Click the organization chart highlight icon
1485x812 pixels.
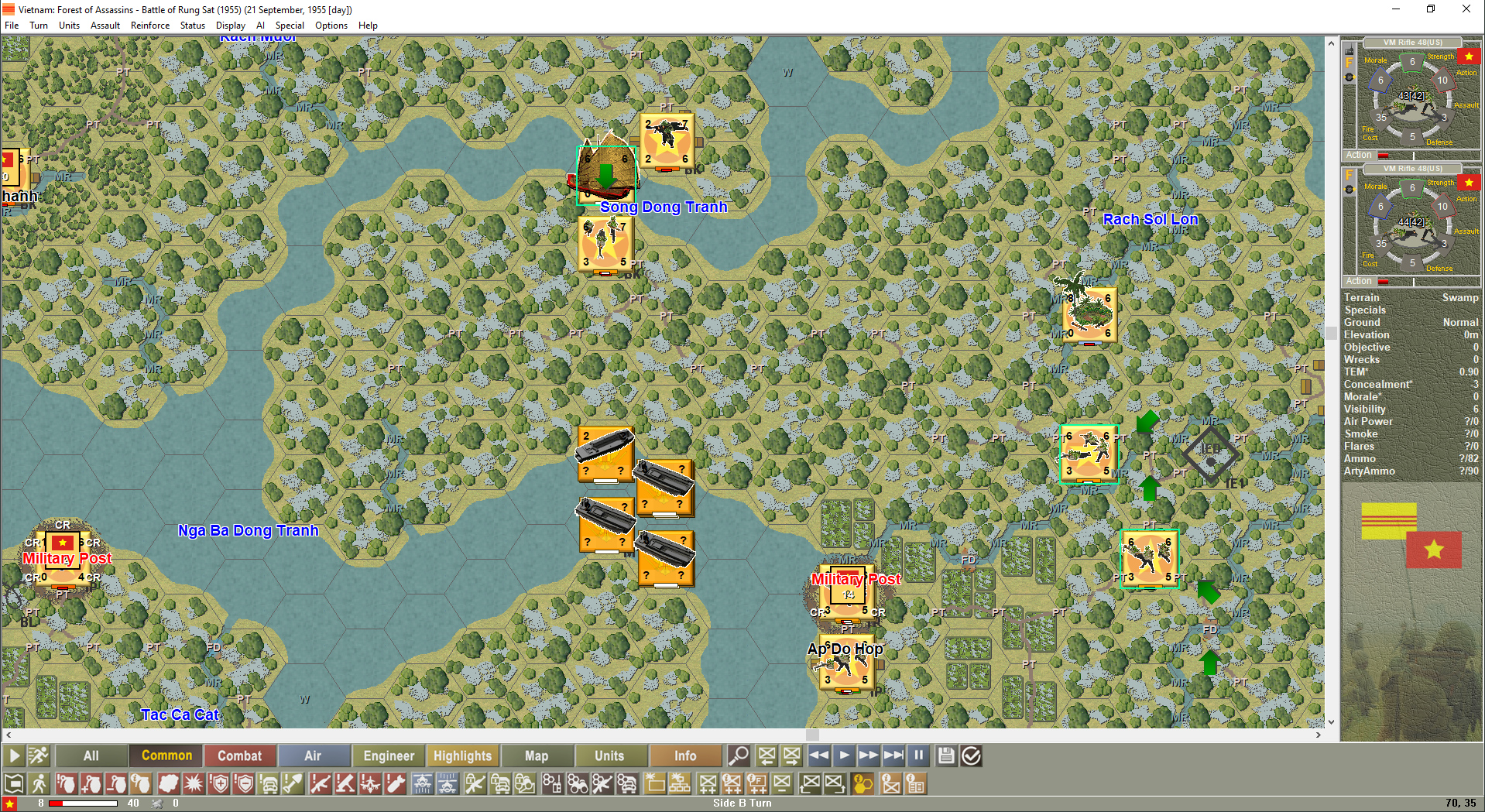[679, 784]
